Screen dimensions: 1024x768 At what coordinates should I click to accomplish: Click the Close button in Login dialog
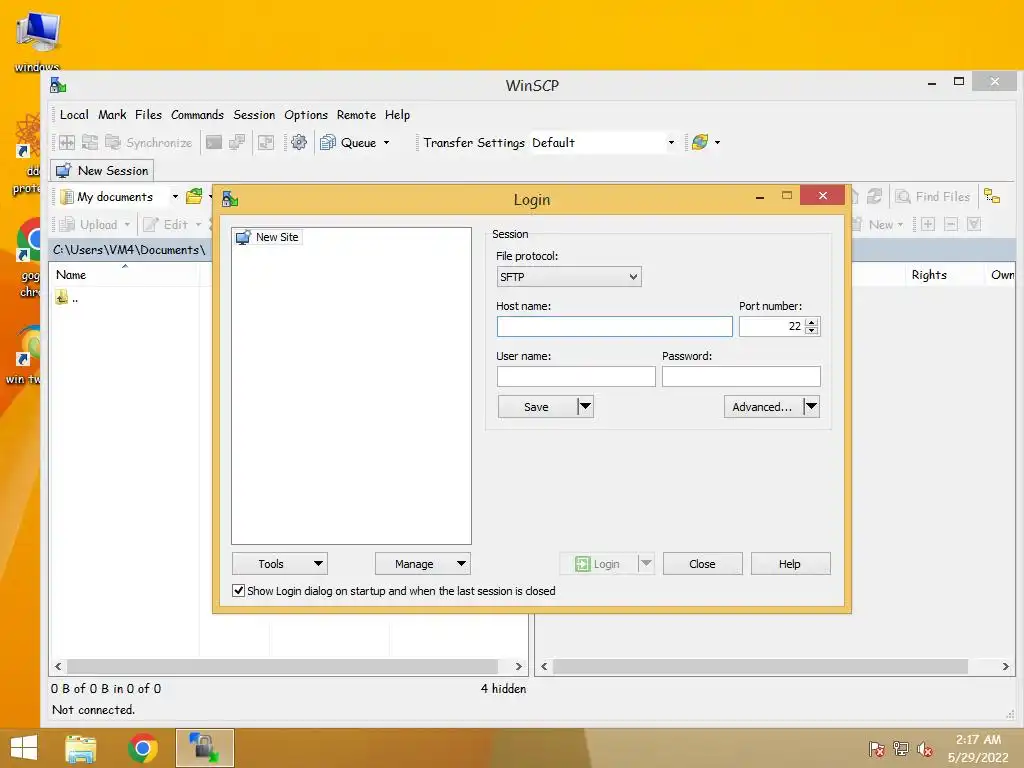pos(702,564)
